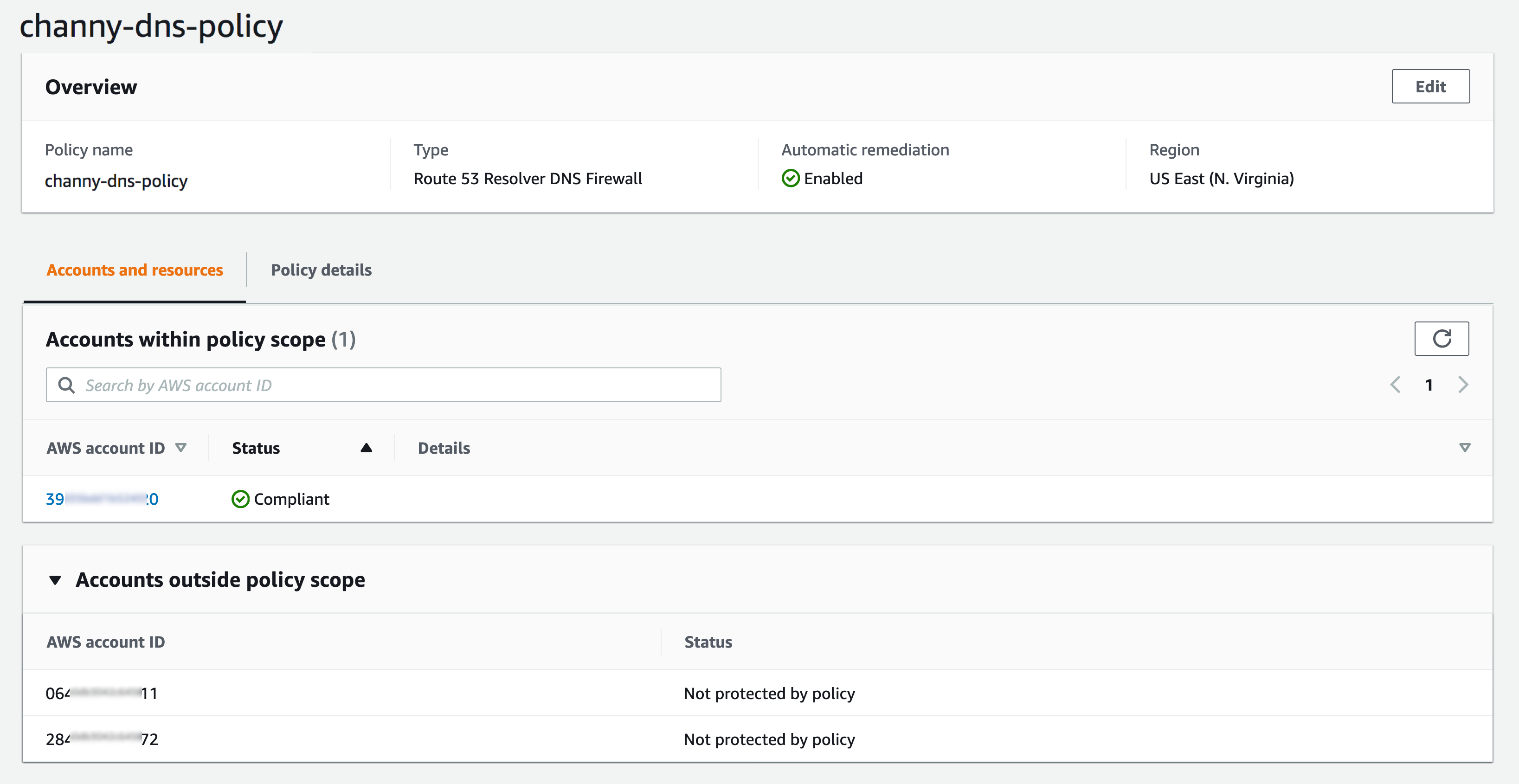
Task: Click the Status column header
Action: 256,448
